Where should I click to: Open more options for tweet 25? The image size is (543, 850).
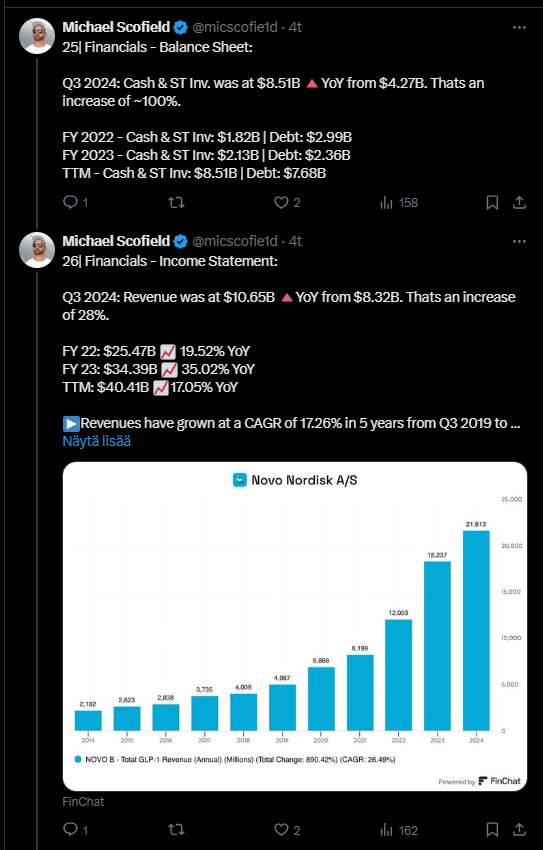pos(519,27)
